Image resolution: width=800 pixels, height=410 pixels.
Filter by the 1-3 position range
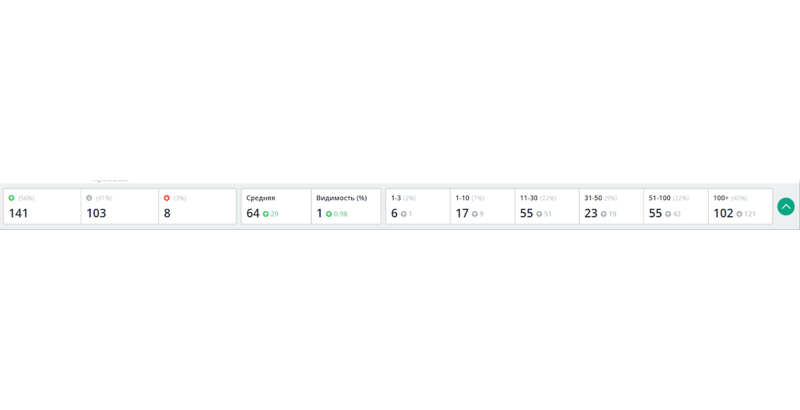(418, 207)
